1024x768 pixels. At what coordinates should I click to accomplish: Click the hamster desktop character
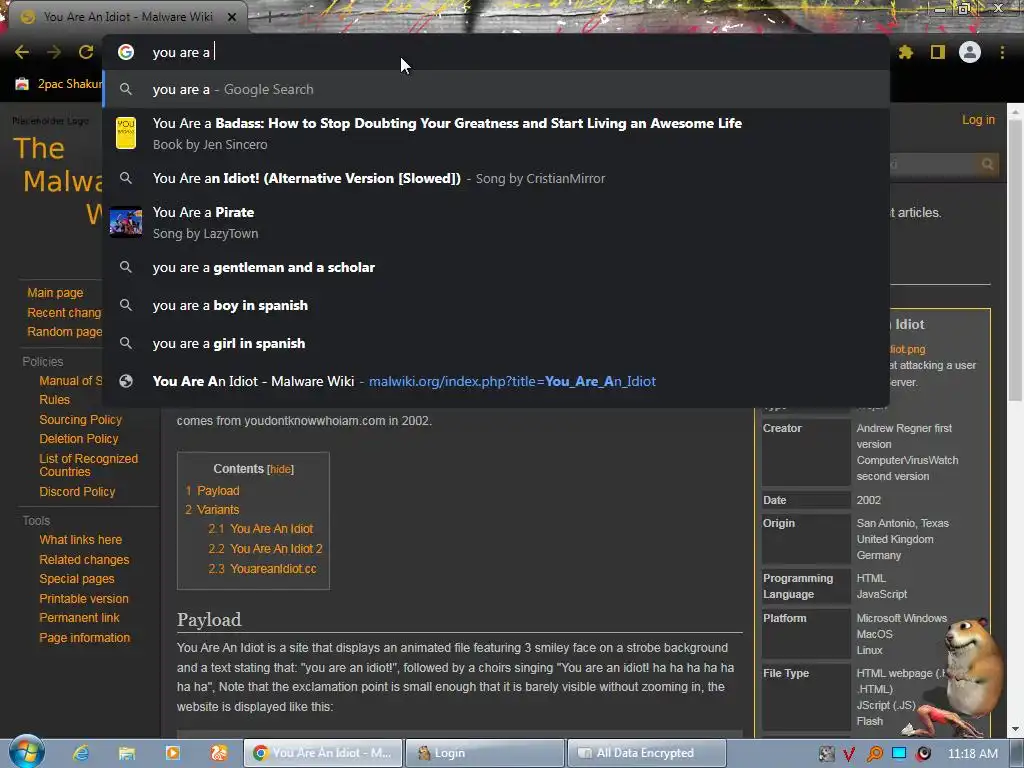point(972,666)
